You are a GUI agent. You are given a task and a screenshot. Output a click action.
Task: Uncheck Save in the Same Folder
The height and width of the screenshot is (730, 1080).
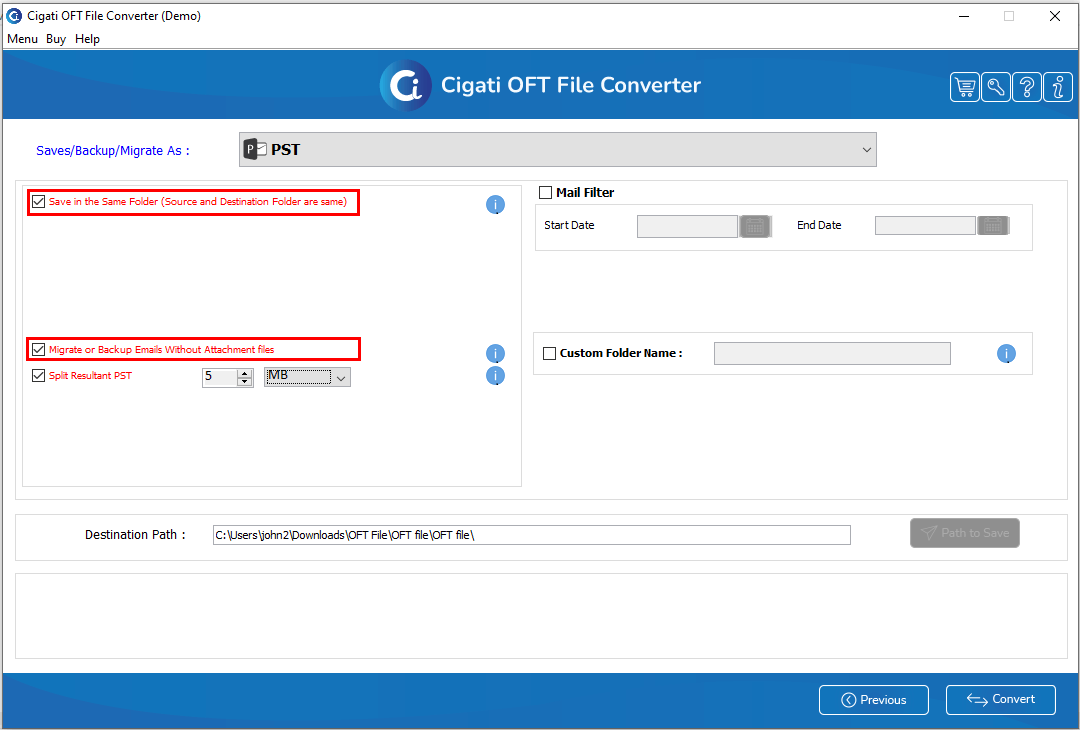(x=39, y=202)
